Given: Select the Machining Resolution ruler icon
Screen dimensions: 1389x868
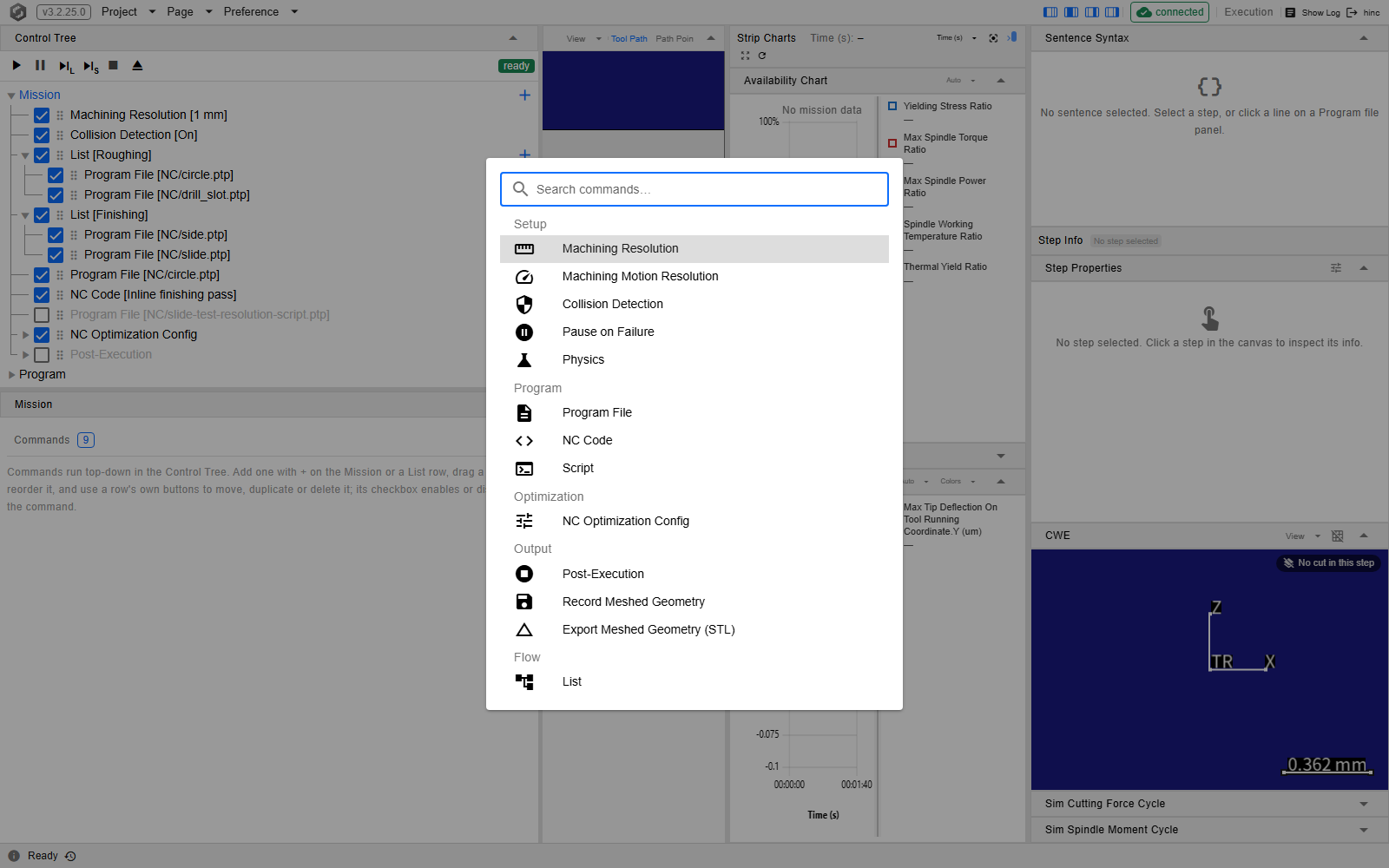Looking at the screenshot, I should (524, 249).
